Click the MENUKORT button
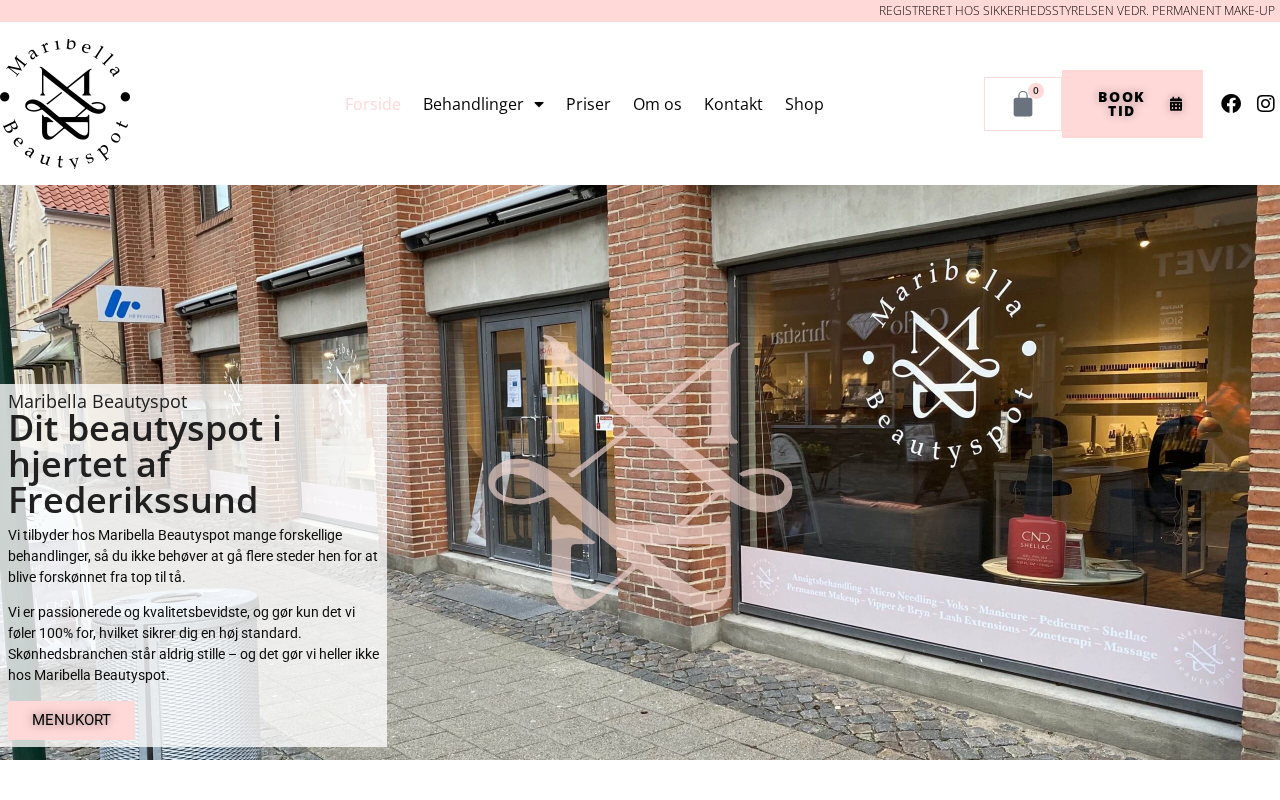Image resolution: width=1280 pixels, height=800 pixels. pos(71,720)
